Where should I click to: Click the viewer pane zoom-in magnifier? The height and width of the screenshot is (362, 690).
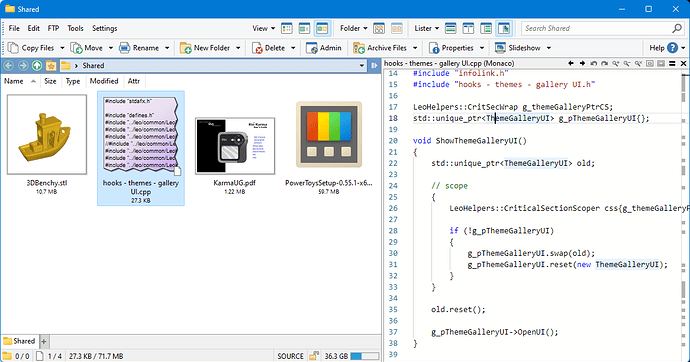pyautogui.click(x=616, y=63)
